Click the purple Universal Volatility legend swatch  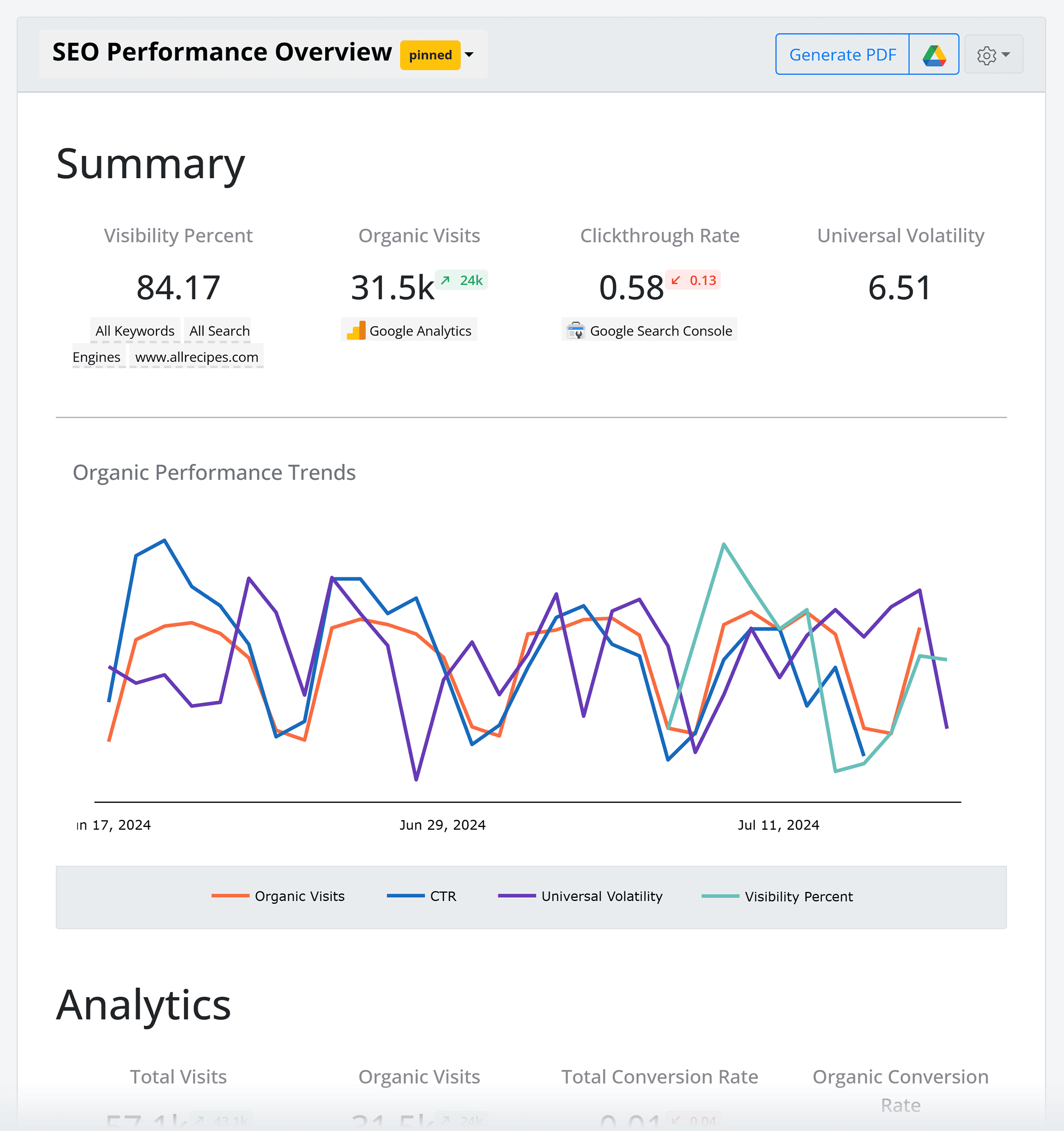(517, 896)
